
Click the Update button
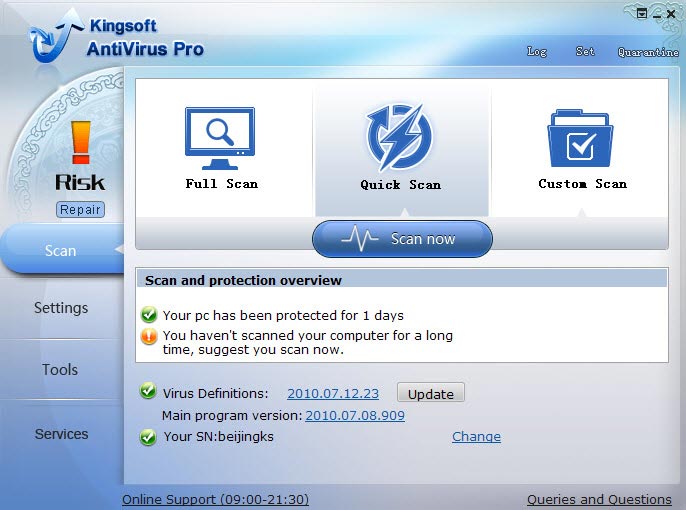(430, 393)
